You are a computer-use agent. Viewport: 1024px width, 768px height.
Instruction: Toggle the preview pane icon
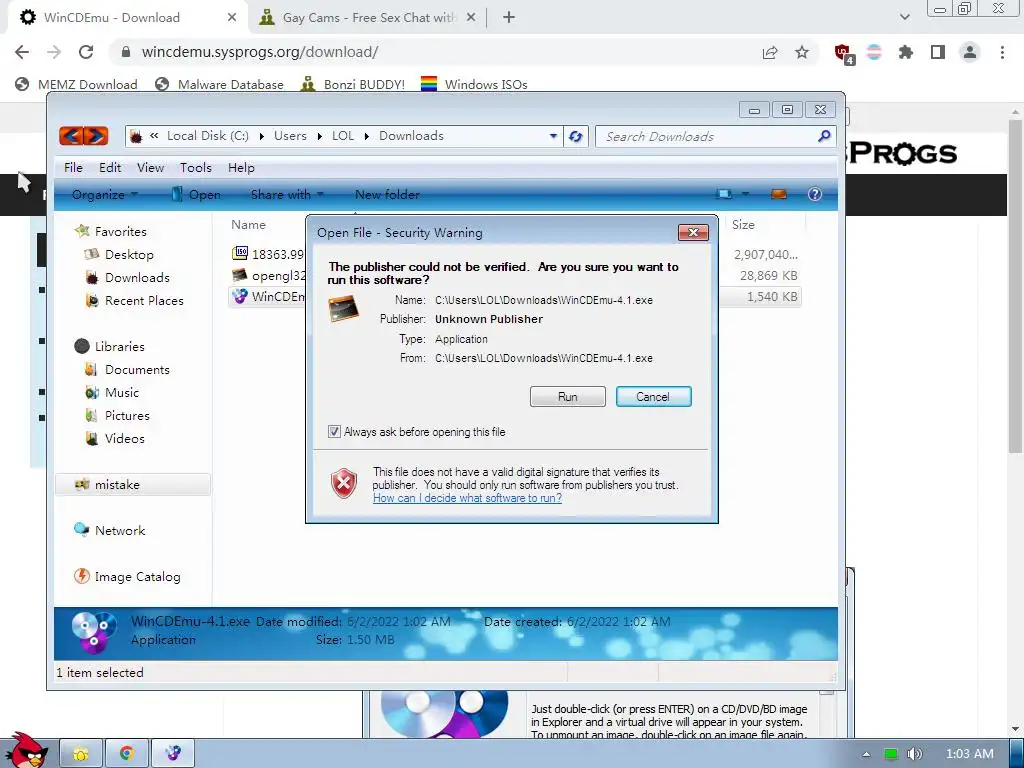click(778, 195)
